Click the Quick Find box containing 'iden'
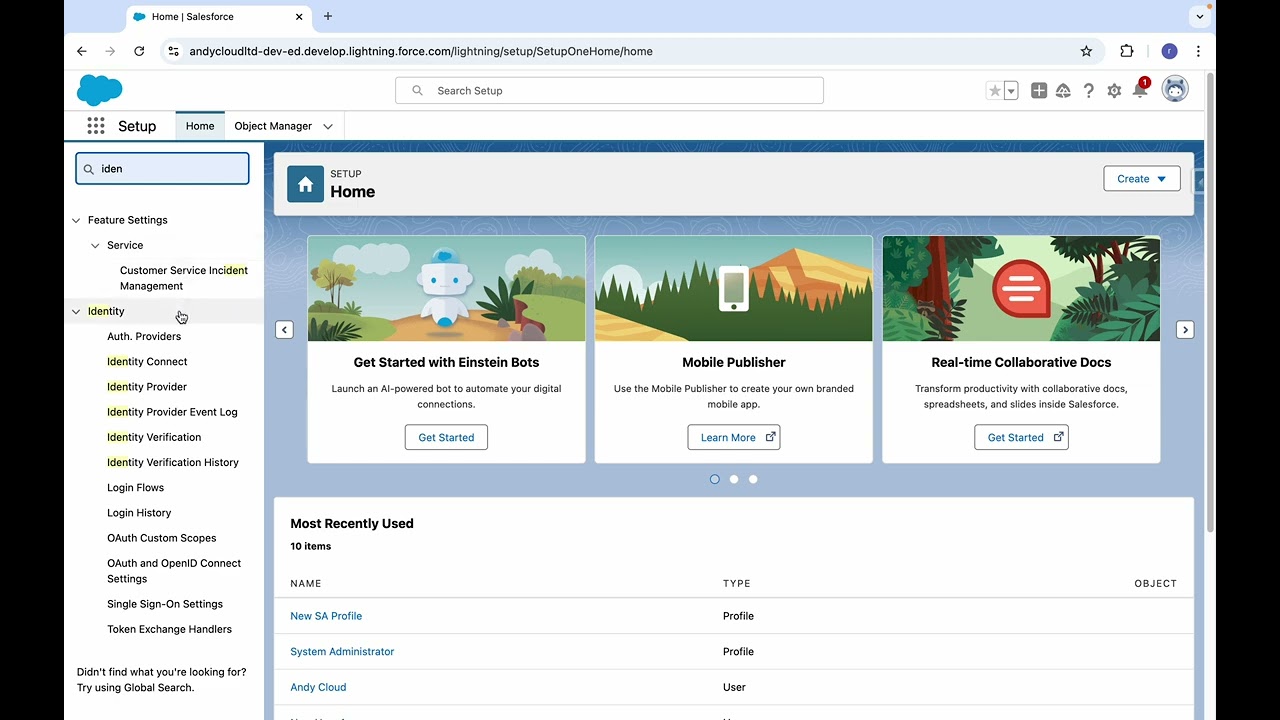 click(162, 169)
